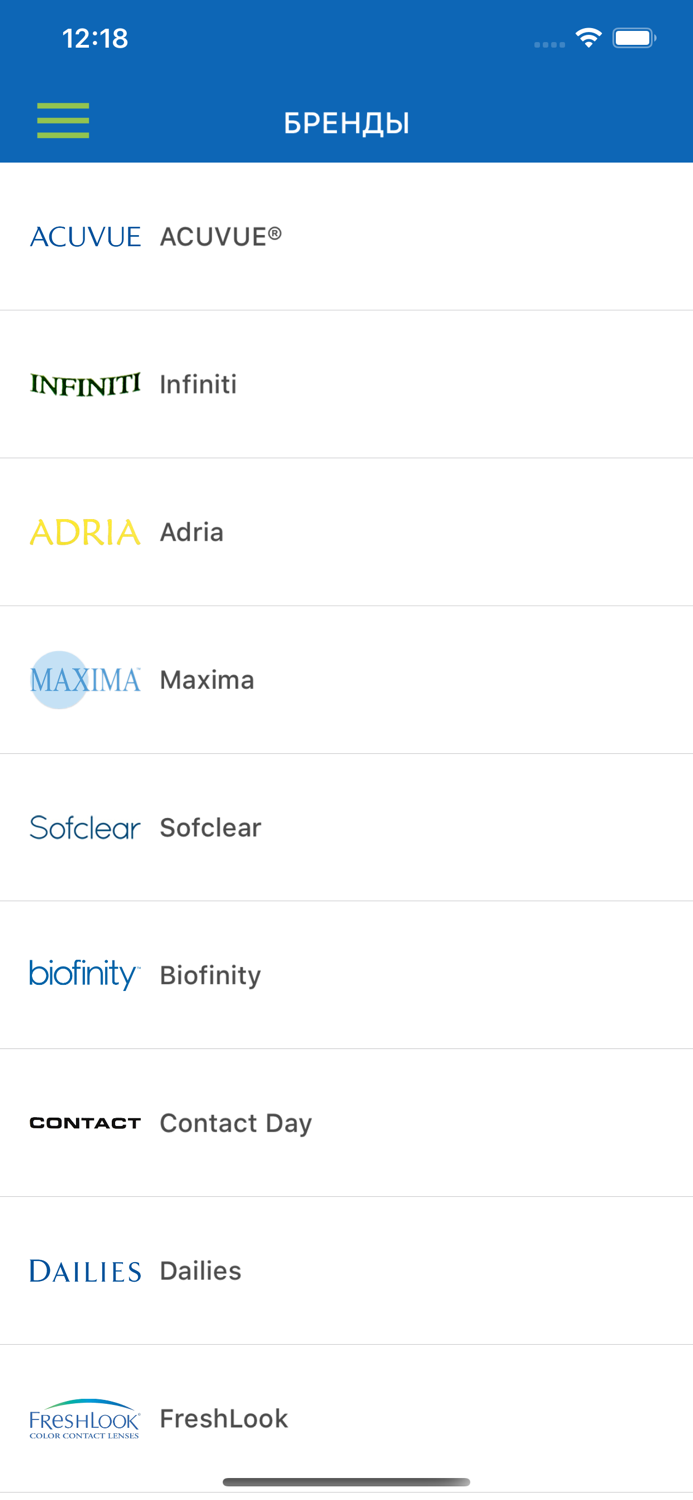Select the Maxima list entry
Image resolution: width=693 pixels, height=1500 pixels.
click(x=207, y=680)
